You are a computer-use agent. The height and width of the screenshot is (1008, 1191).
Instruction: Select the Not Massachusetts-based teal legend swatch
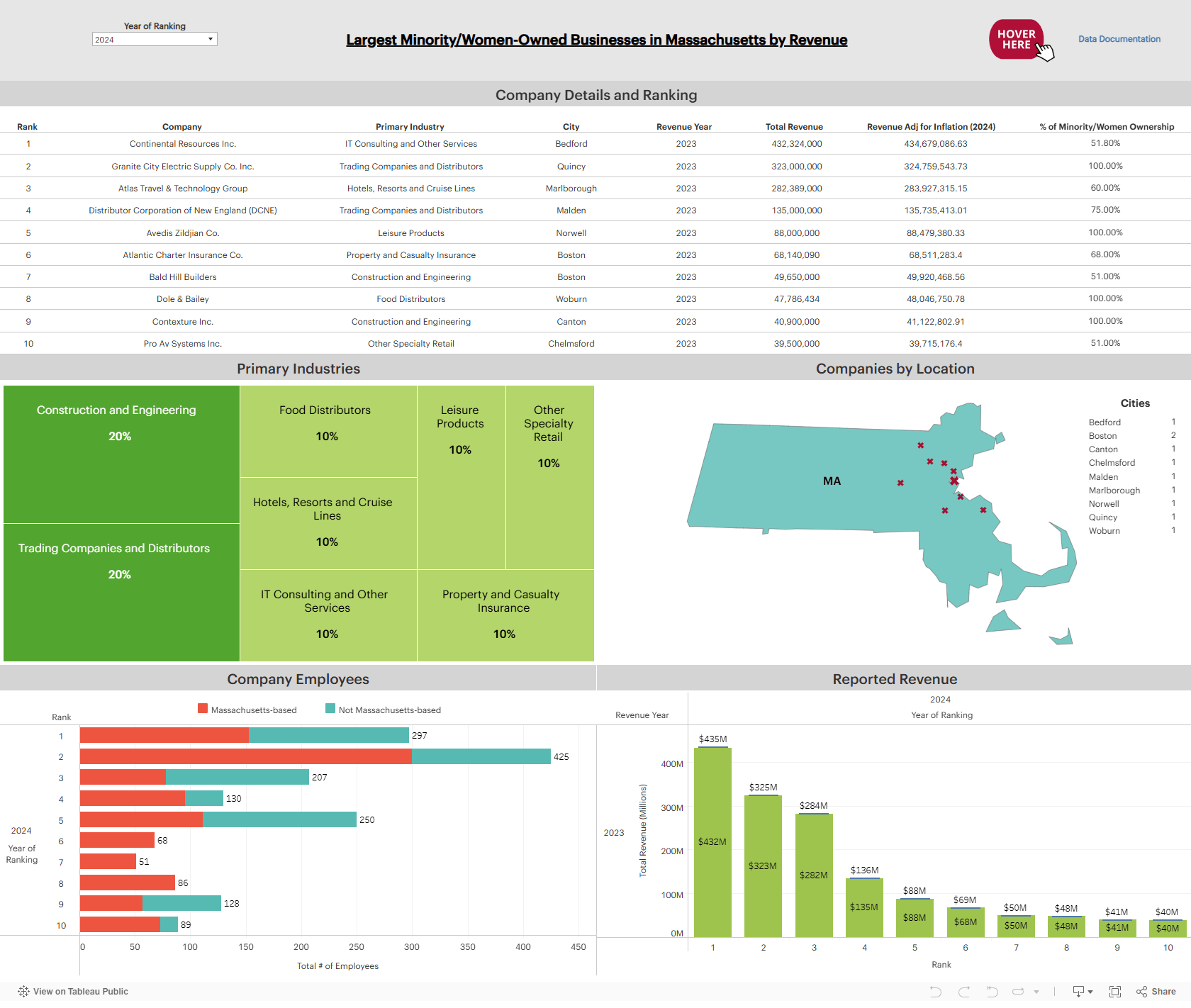coord(330,709)
